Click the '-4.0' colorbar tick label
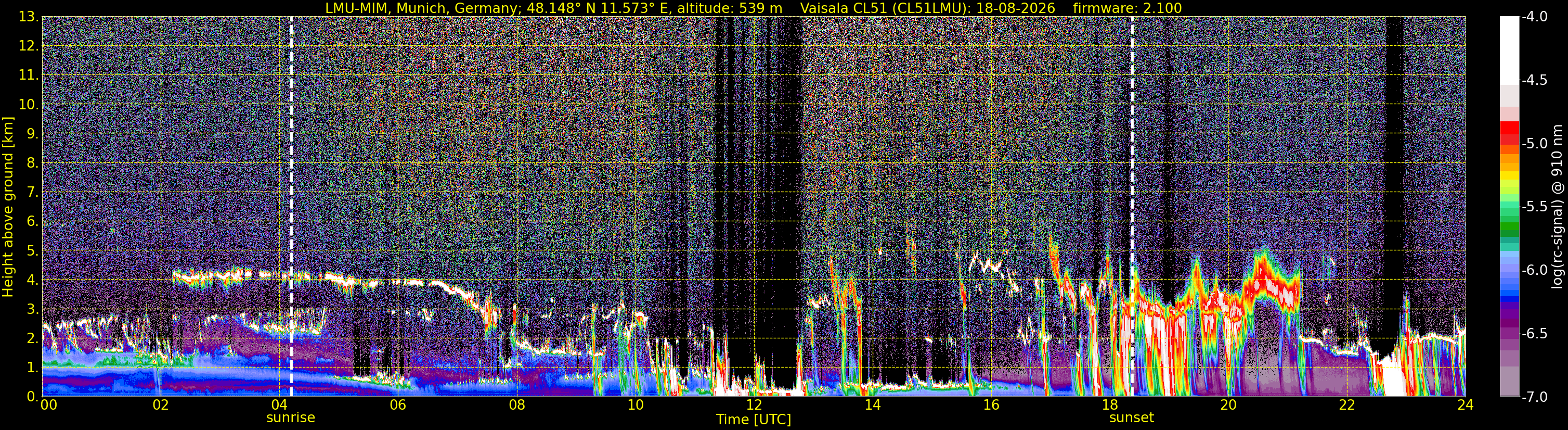 (1534, 17)
